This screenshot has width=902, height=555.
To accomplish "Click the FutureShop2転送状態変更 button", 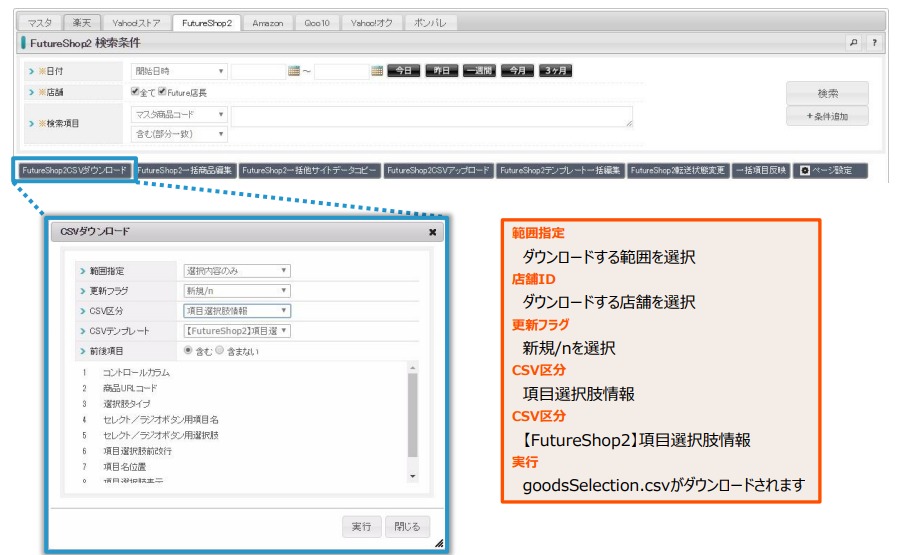I will (678, 171).
